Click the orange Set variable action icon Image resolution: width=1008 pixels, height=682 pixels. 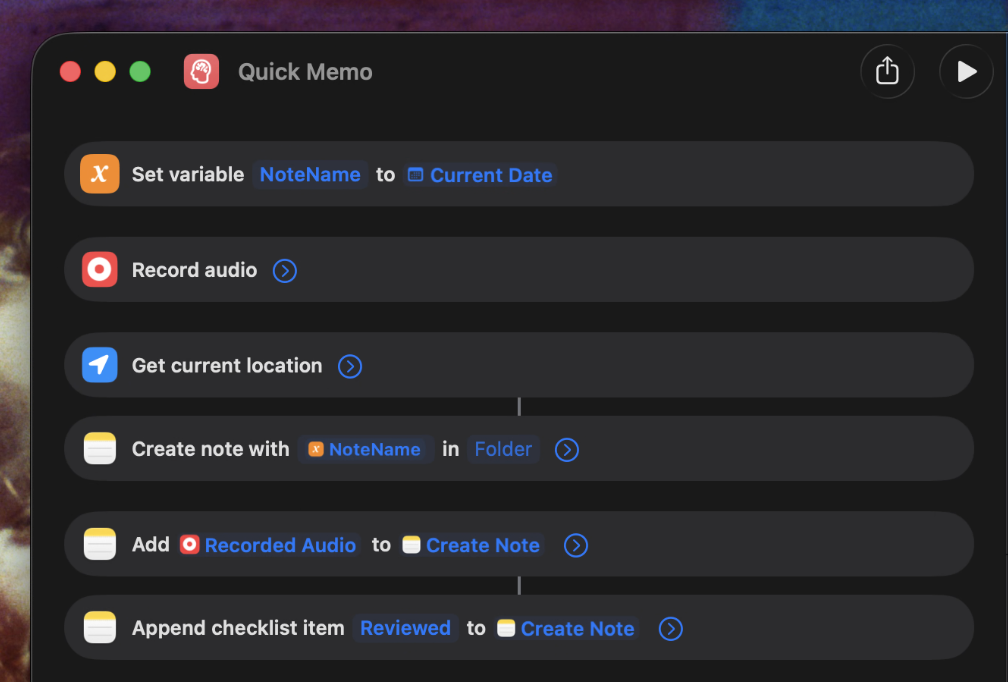click(x=100, y=174)
